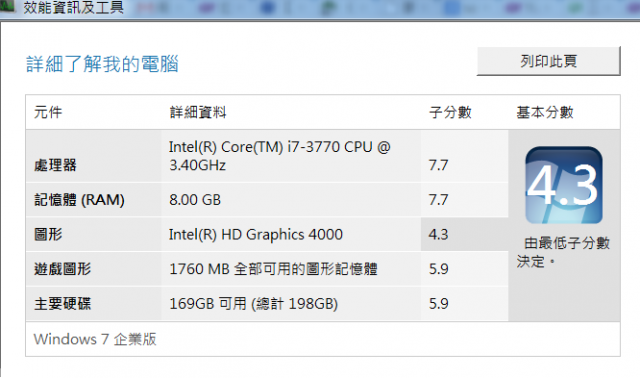Click the highlighted 4.3 graphics subscore
This screenshot has height=378, width=640.
coord(438,234)
